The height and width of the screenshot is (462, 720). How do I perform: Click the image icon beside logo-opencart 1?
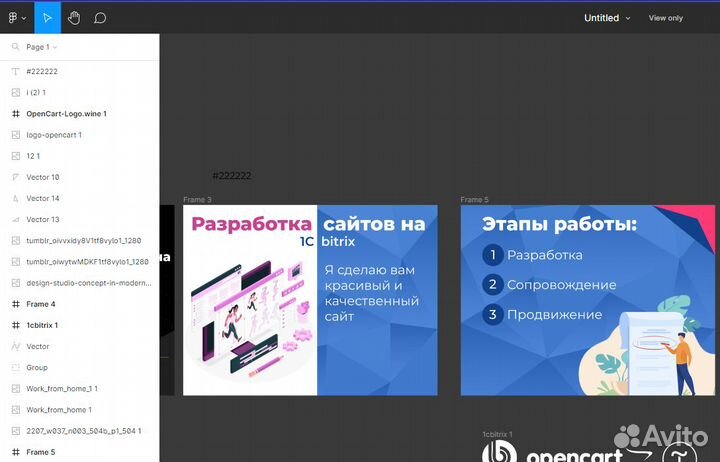16,135
